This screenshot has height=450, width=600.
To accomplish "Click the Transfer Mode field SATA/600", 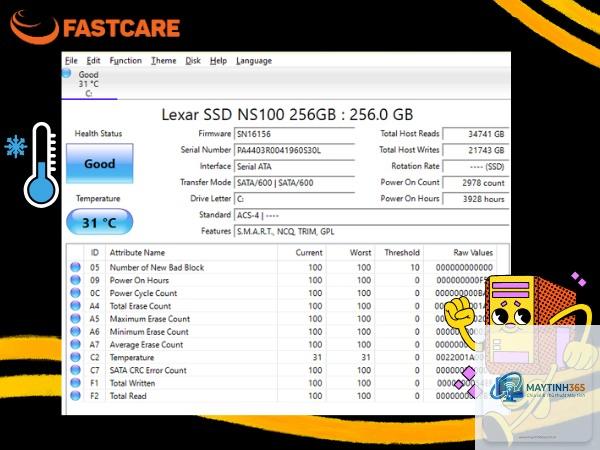I will [x=294, y=183].
